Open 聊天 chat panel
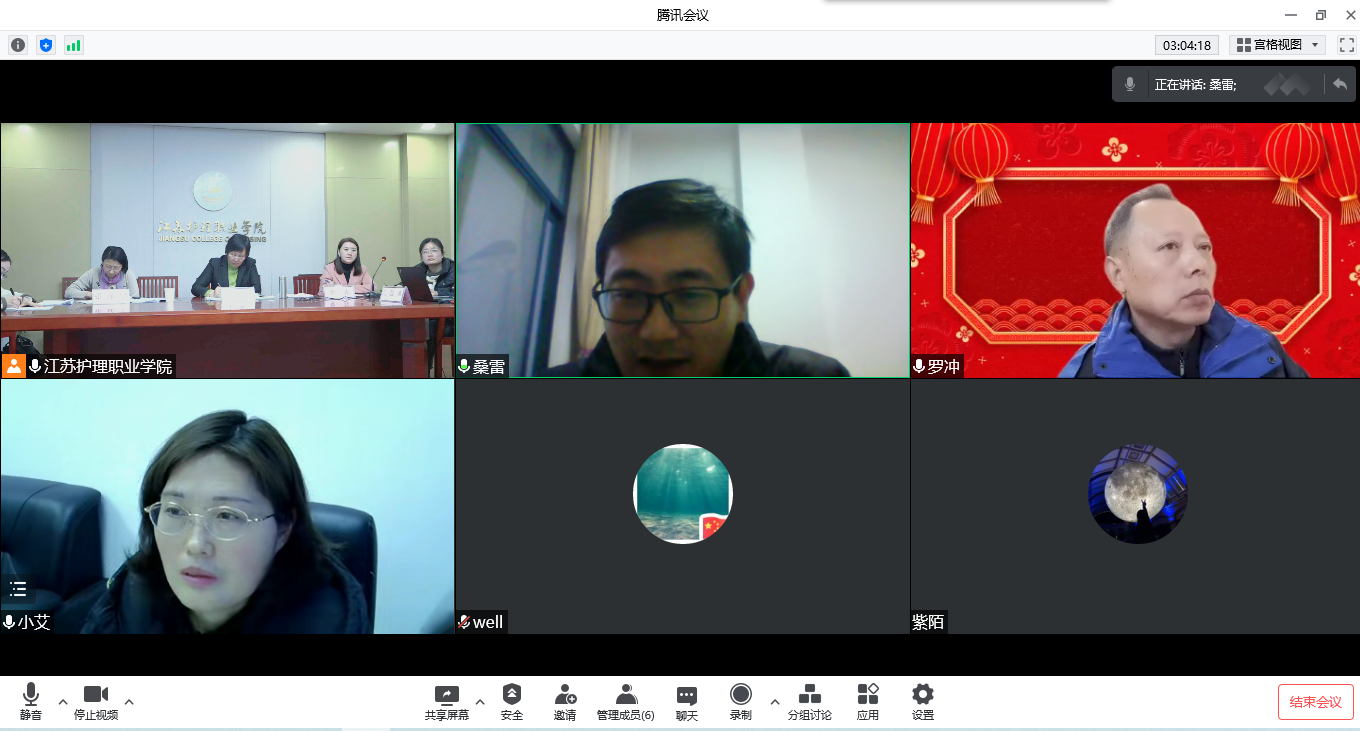 coord(686,701)
